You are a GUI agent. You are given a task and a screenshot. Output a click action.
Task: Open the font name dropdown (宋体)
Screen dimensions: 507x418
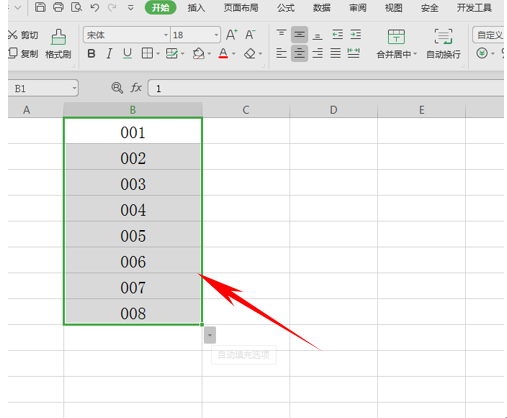165,35
